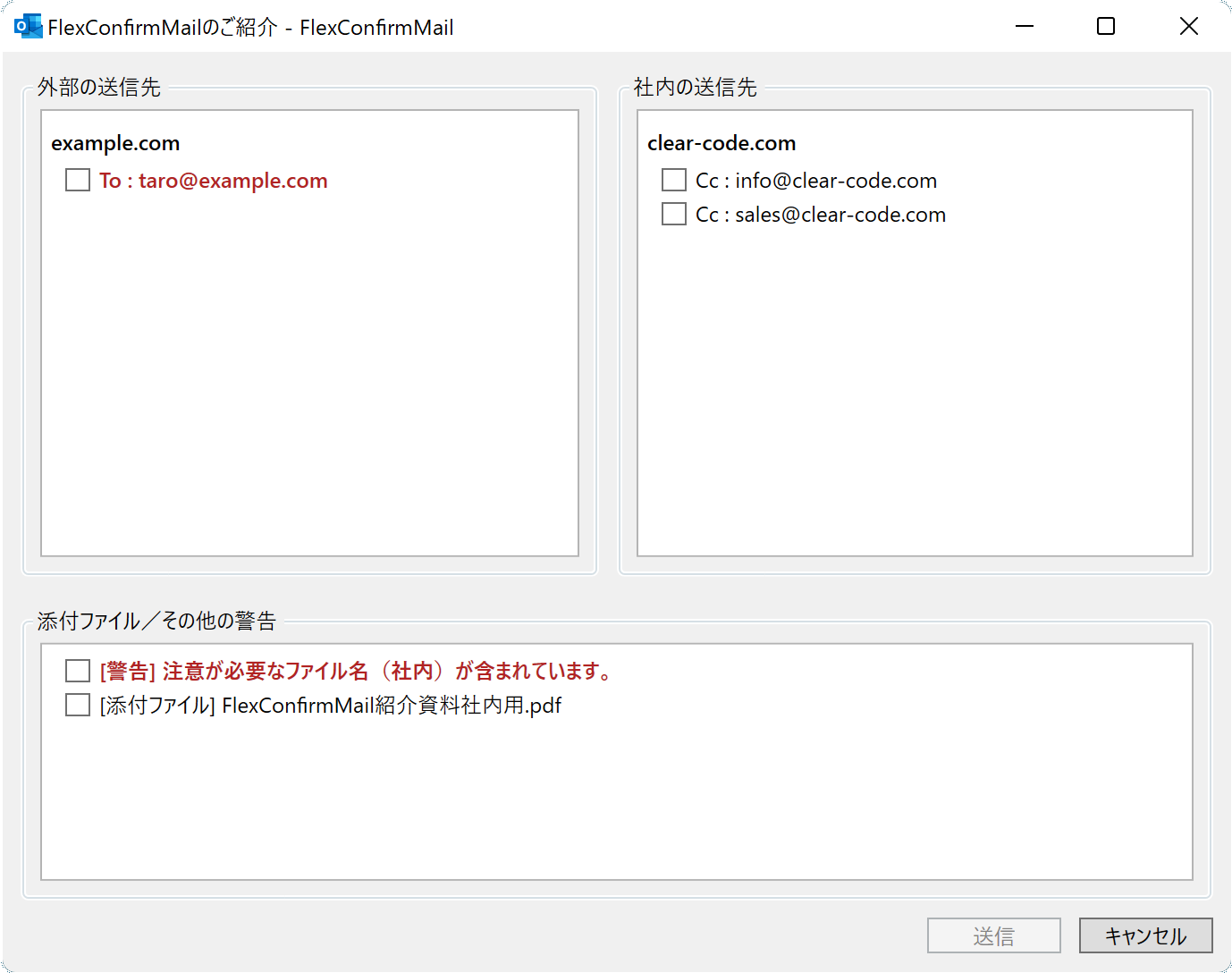Confirm the [警告] file name warning checkbox
The height and width of the screenshot is (973, 1232).
tap(77, 670)
